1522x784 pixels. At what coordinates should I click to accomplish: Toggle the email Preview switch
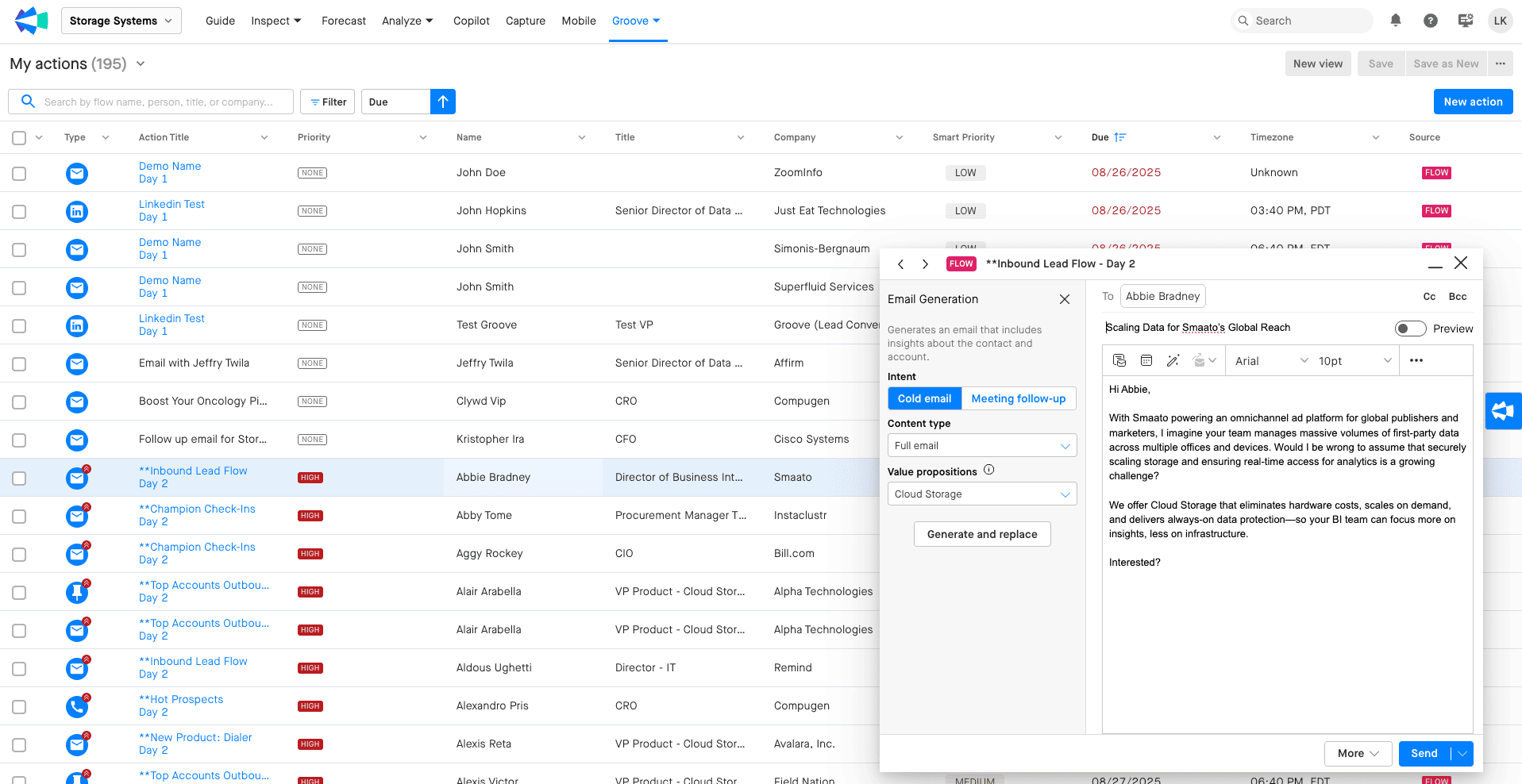[1410, 328]
